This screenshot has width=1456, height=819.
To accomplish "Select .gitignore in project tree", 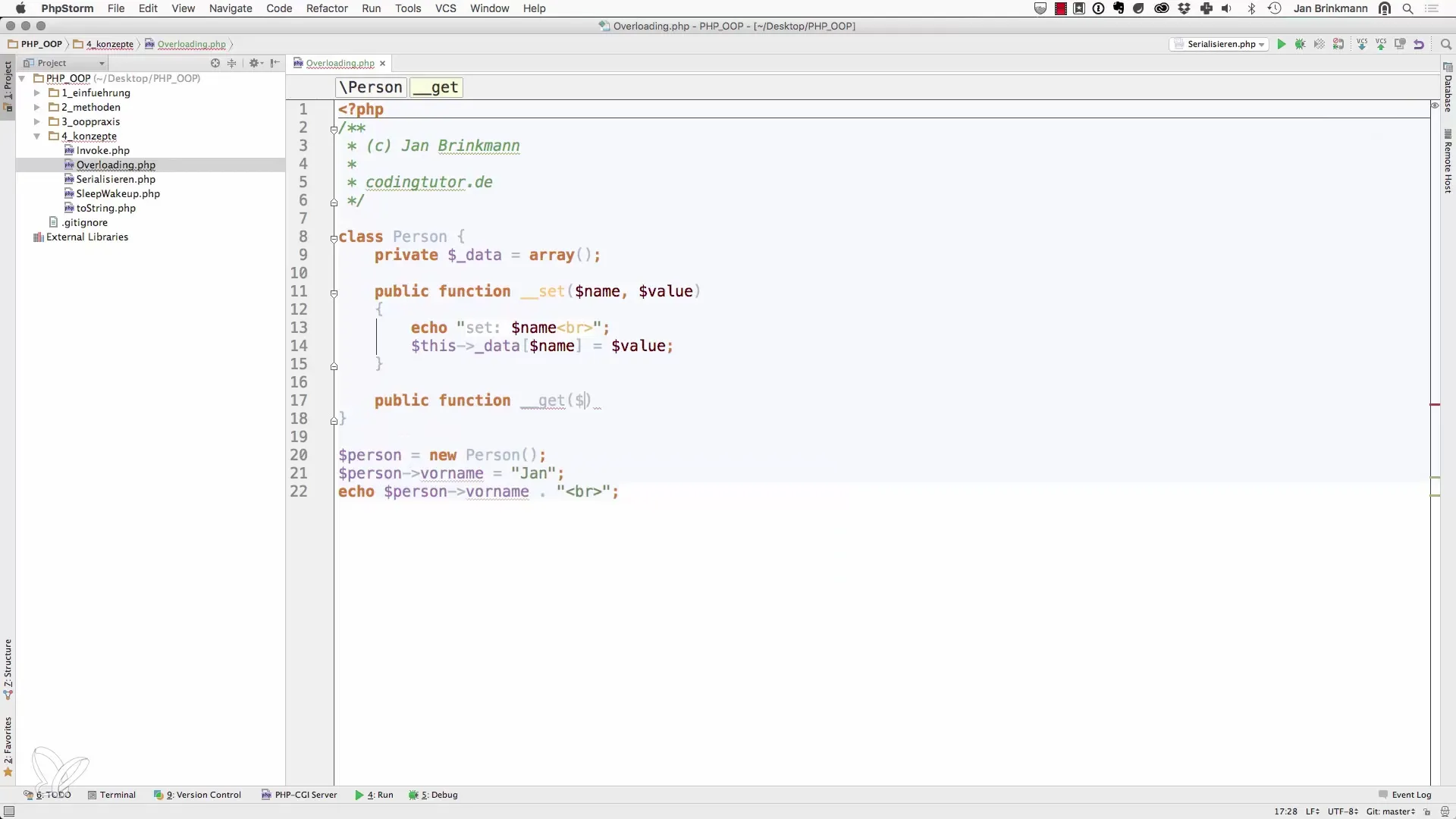I will (x=85, y=222).
